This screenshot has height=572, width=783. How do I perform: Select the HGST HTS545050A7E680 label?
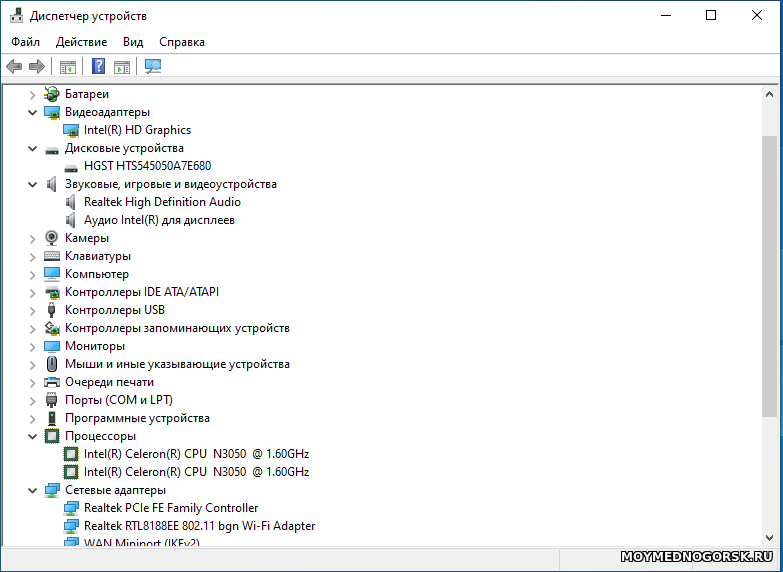point(148,166)
